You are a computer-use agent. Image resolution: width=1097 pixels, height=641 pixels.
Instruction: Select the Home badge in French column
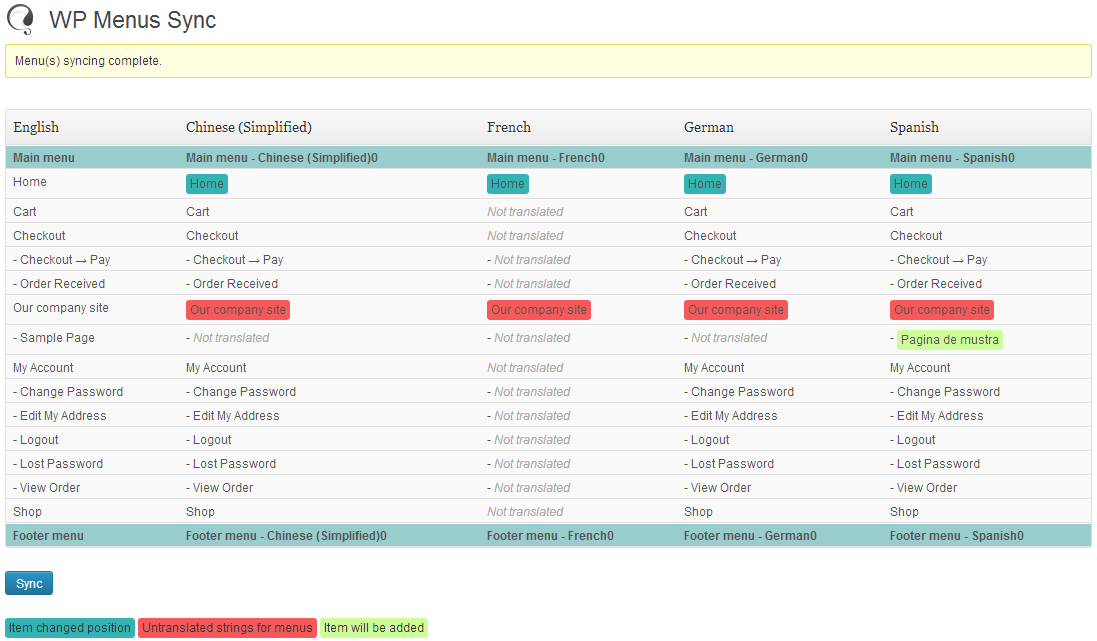(507, 184)
